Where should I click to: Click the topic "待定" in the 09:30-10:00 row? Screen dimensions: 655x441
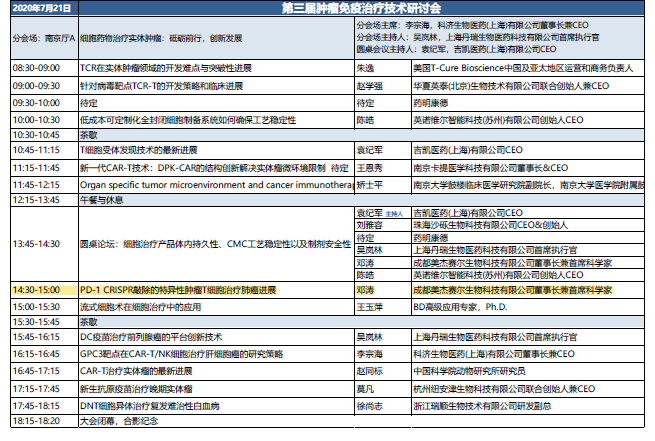pyautogui.click(x=89, y=103)
